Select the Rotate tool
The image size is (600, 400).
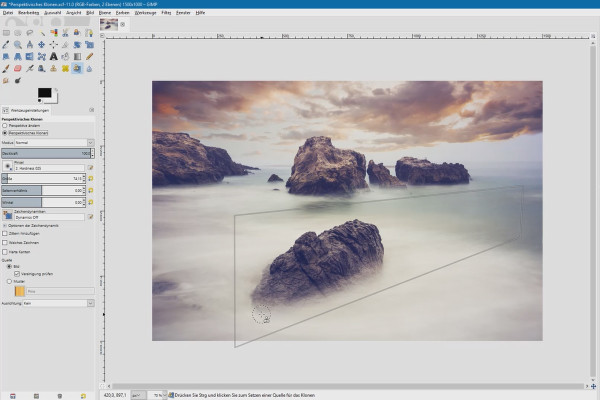77,45
